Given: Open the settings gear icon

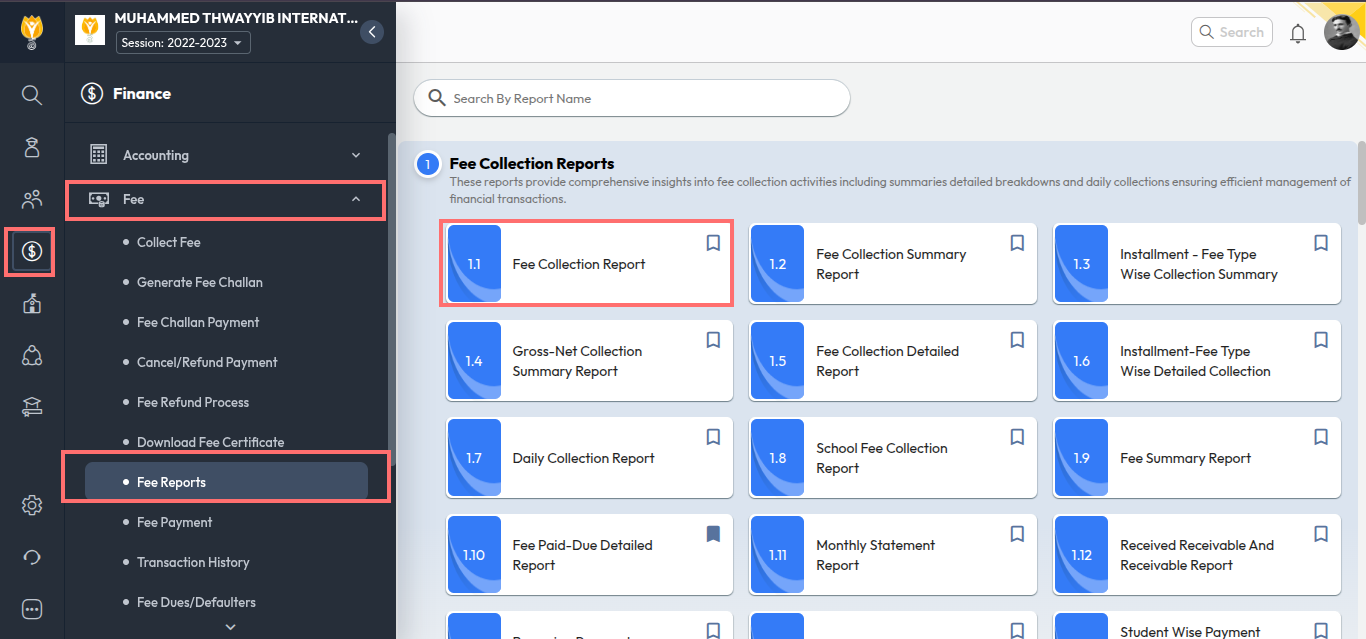Looking at the screenshot, I should point(32,505).
